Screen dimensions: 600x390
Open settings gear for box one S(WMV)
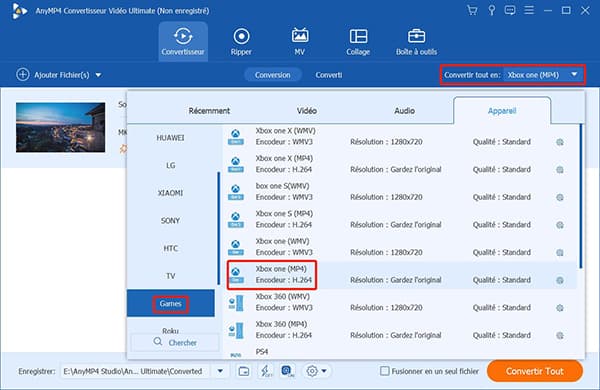(x=560, y=197)
